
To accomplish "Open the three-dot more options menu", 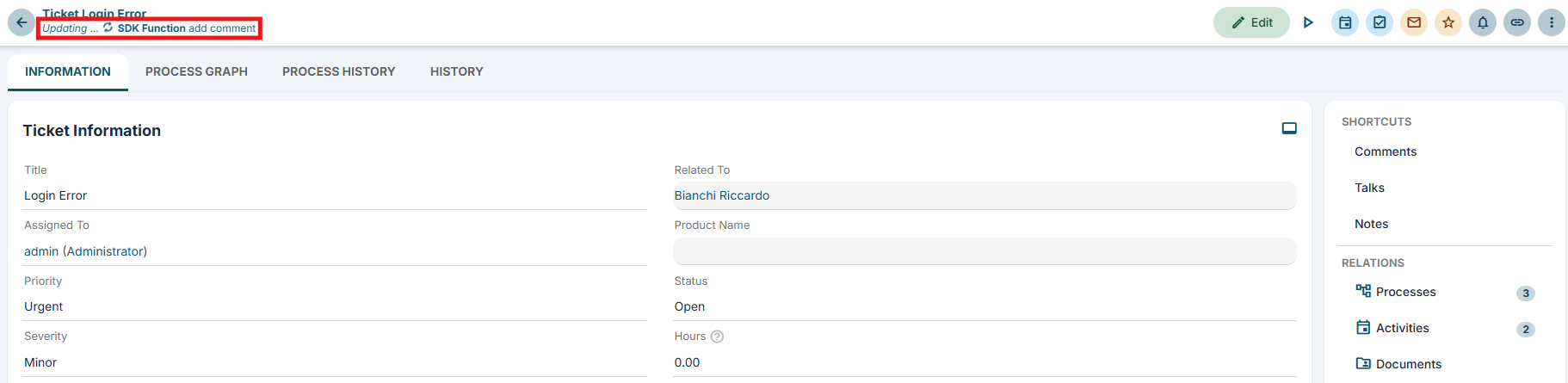I will (1552, 22).
